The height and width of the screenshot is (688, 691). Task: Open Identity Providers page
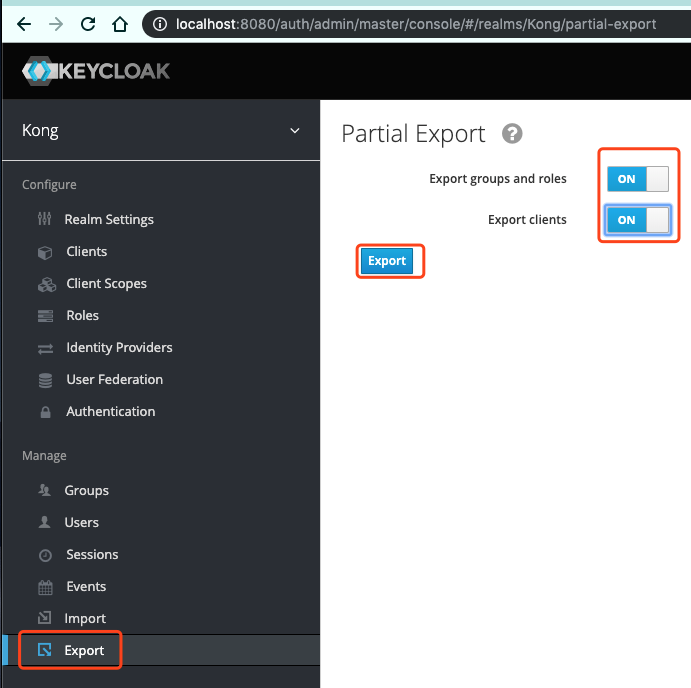119,348
